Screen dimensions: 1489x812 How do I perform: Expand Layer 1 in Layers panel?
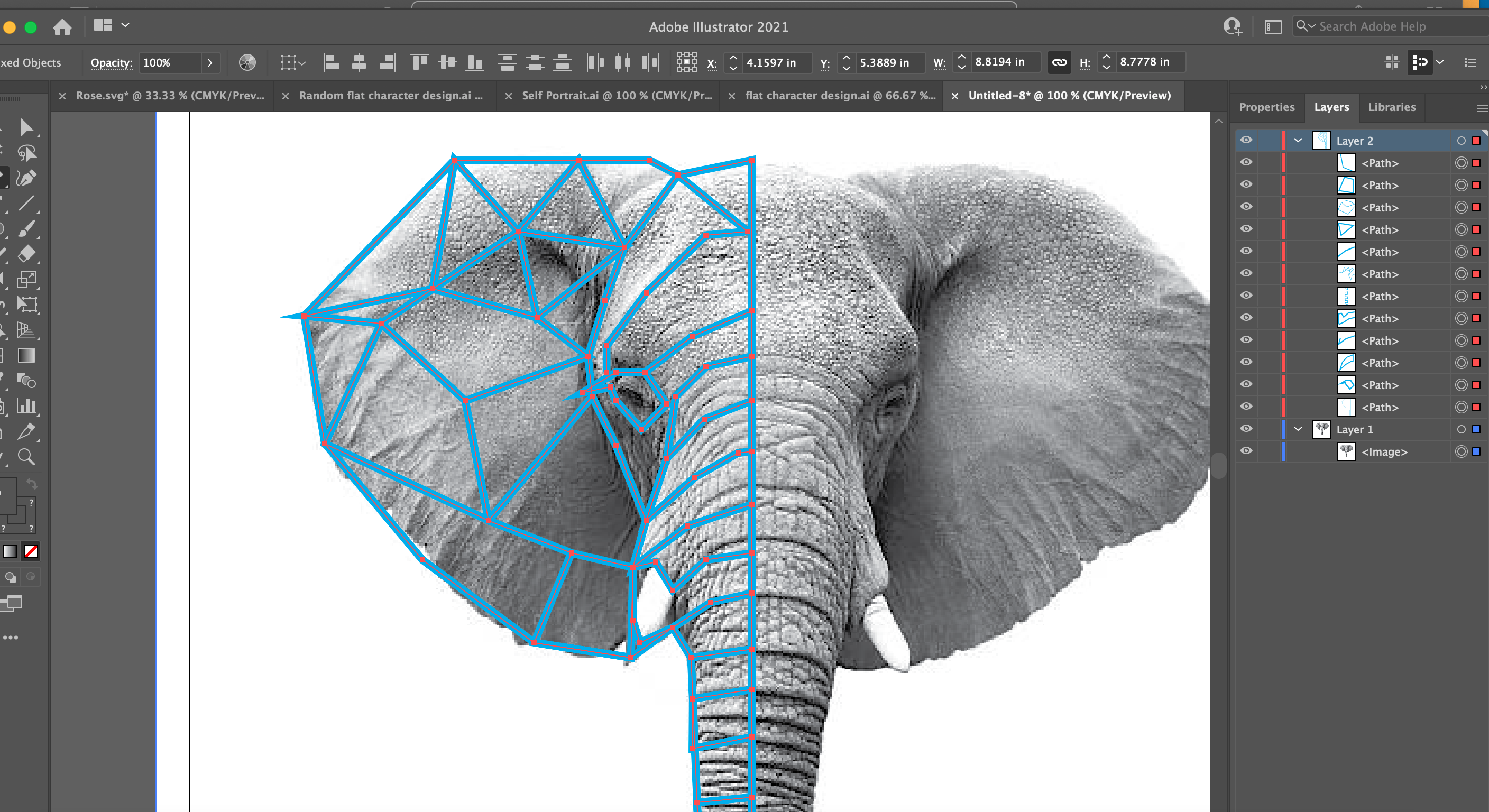pyautogui.click(x=1300, y=430)
